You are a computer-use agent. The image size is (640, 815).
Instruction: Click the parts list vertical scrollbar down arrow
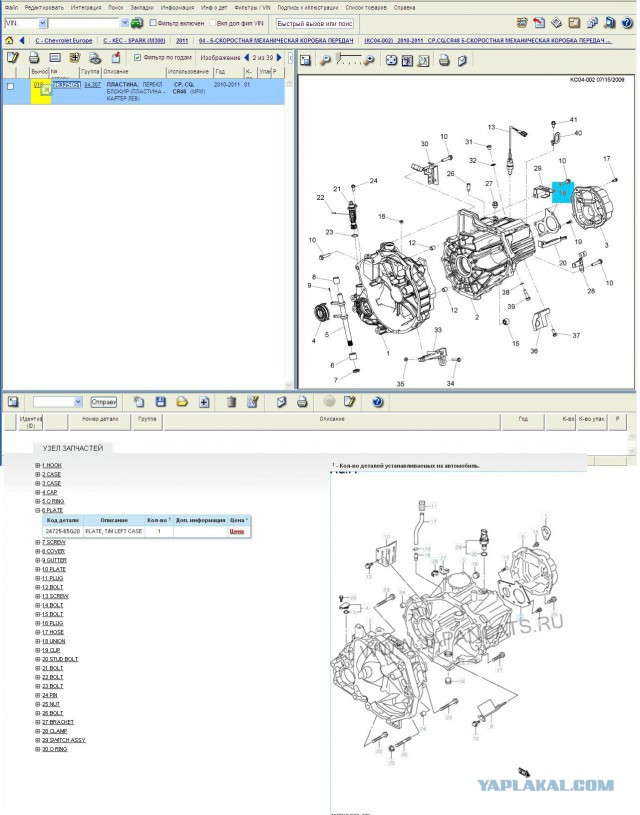pos(289,385)
